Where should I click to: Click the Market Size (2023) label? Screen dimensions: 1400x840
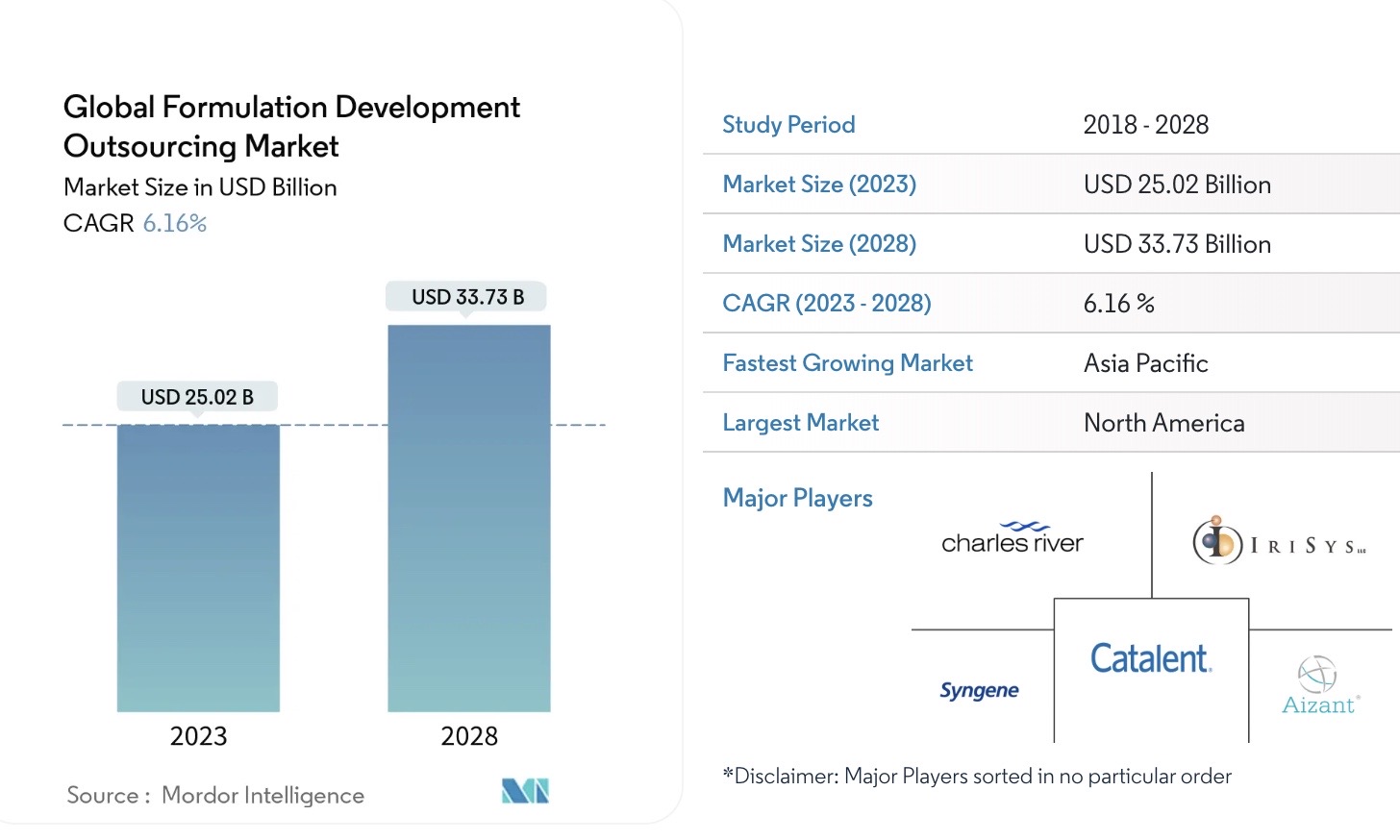[x=819, y=185]
